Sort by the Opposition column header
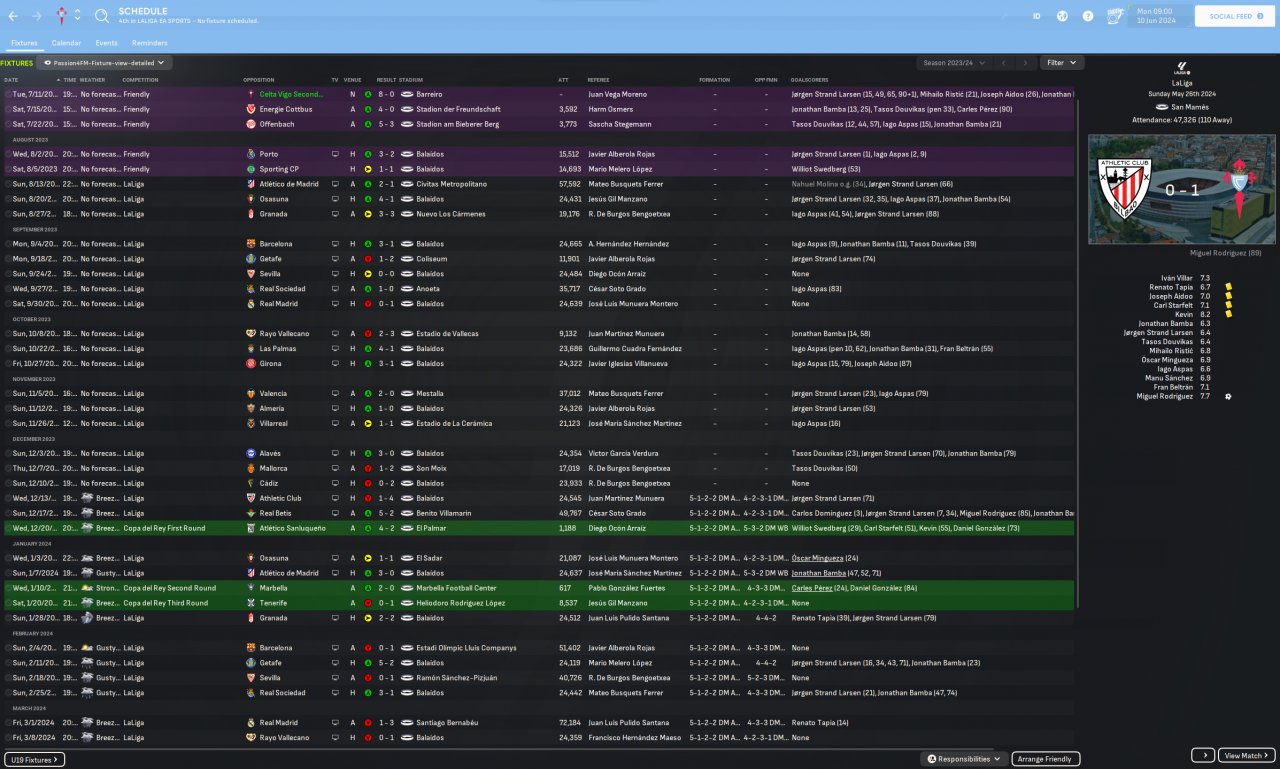The image size is (1280, 769). [x=259, y=80]
